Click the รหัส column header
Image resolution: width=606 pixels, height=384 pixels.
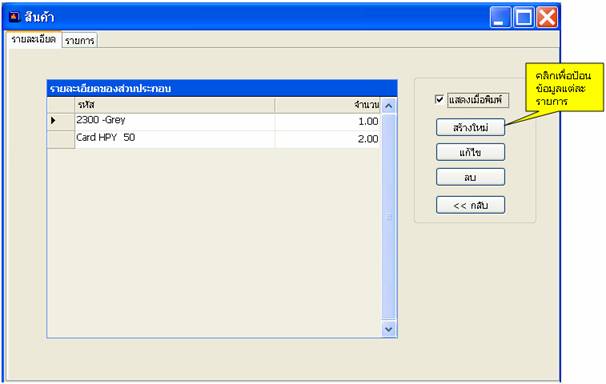(x=175, y=105)
